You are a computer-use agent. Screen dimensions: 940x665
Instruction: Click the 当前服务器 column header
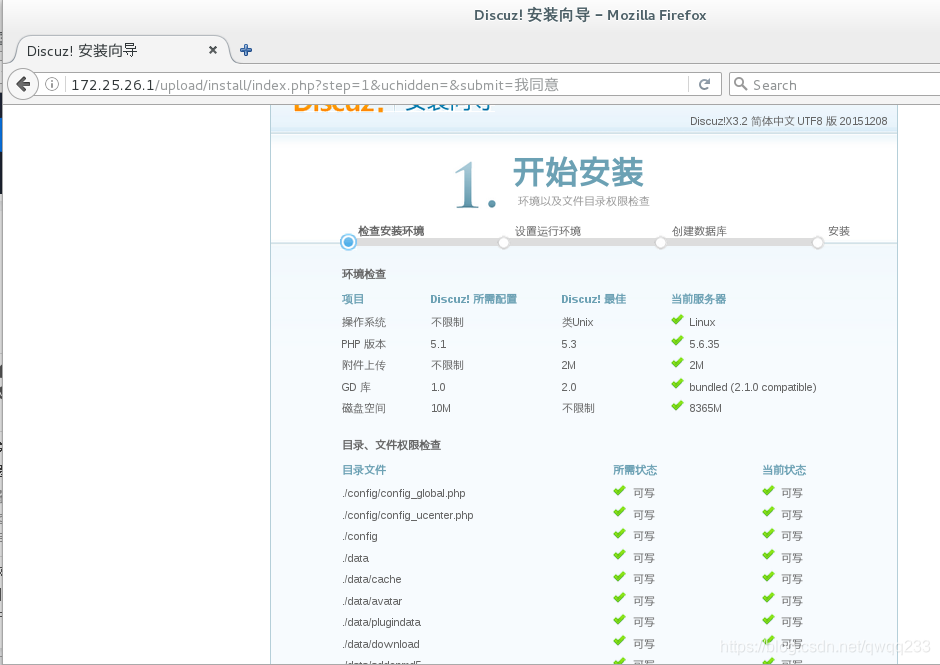pos(698,299)
